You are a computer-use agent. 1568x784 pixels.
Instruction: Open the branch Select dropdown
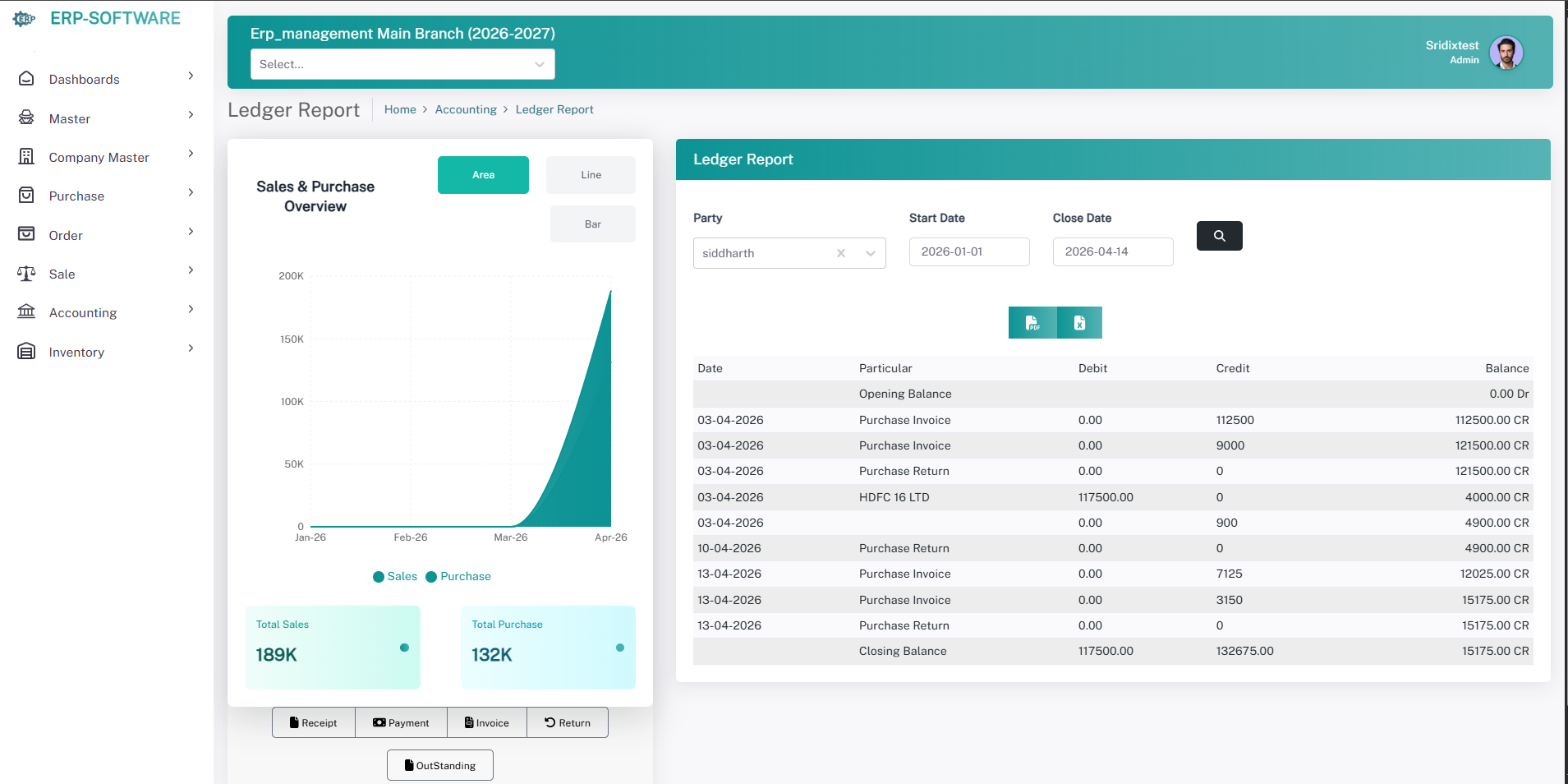tap(402, 64)
